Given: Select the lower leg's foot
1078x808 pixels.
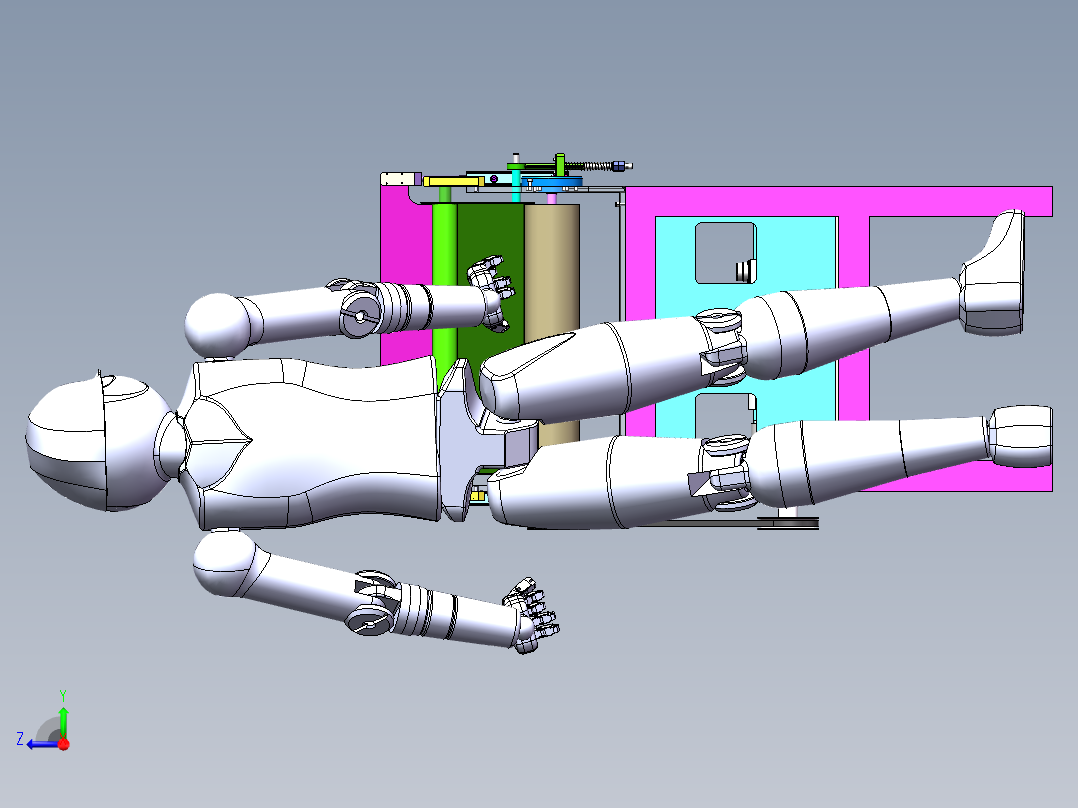Looking at the screenshot, I should point(1020,436).
